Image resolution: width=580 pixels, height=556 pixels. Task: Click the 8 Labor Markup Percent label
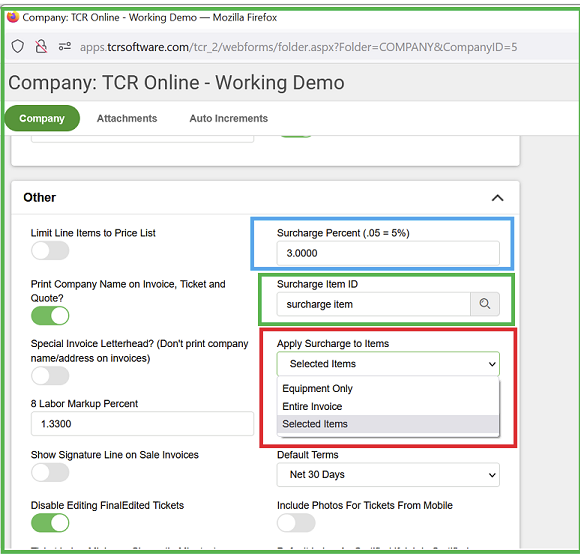pos(84,404)
